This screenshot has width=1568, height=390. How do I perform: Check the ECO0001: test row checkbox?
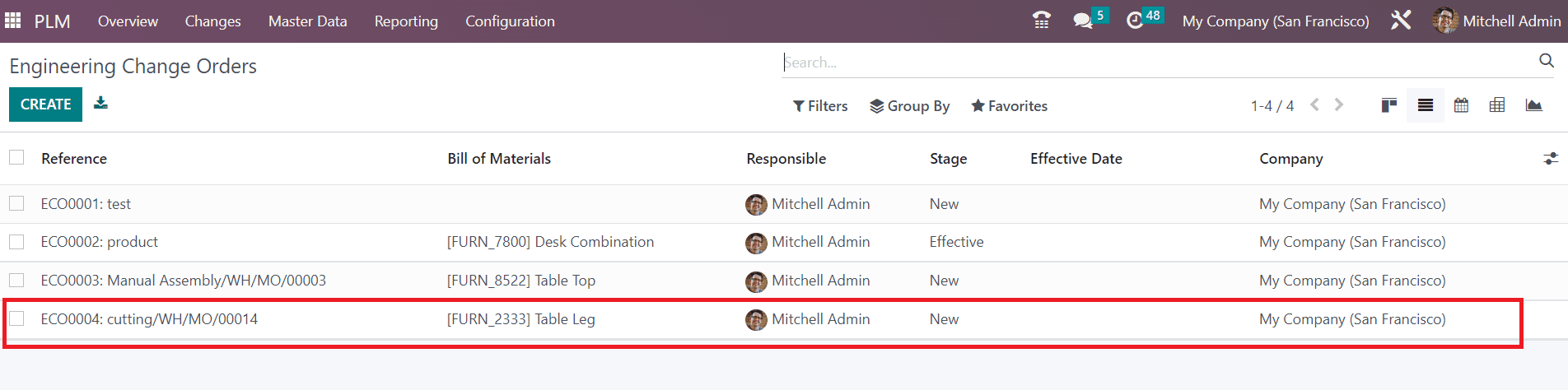tap(16, 203)
